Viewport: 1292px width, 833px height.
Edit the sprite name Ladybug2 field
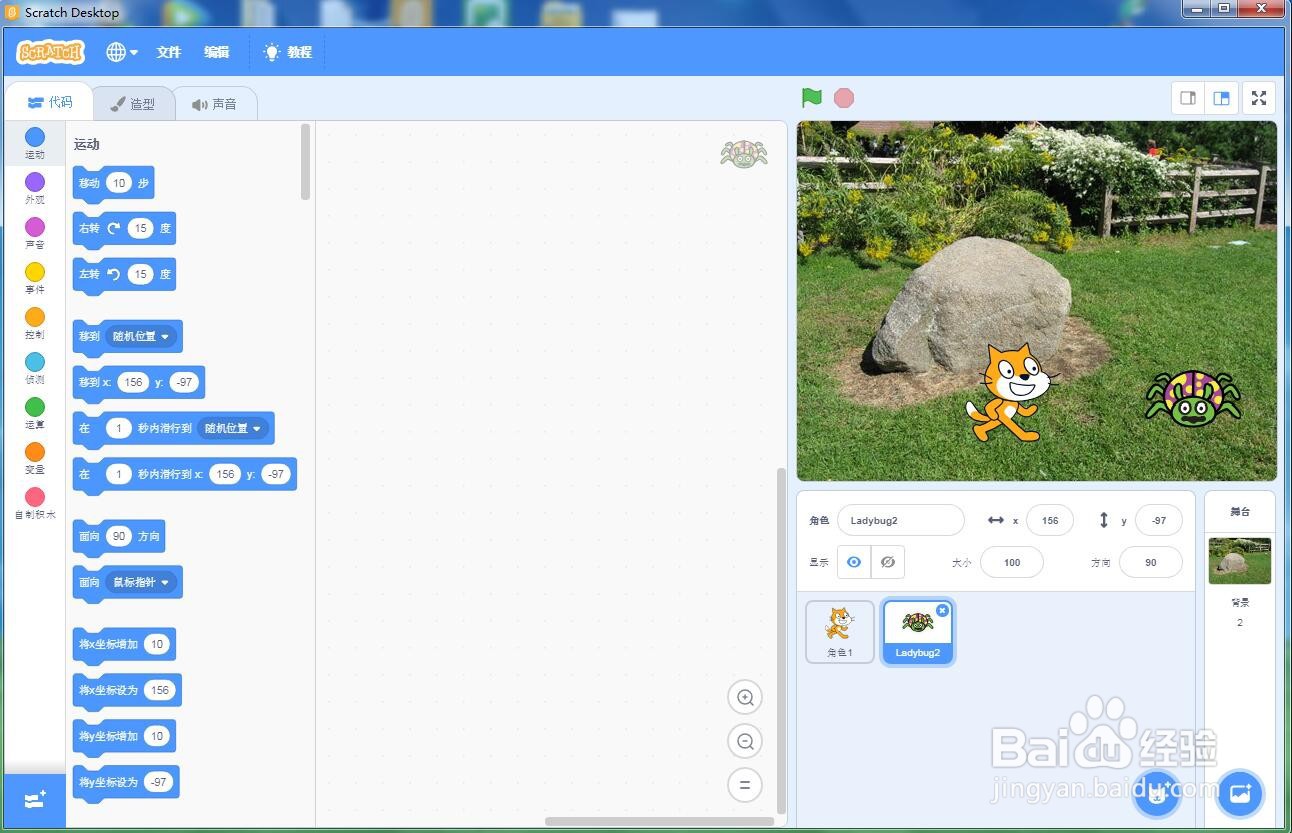point(900,520)
